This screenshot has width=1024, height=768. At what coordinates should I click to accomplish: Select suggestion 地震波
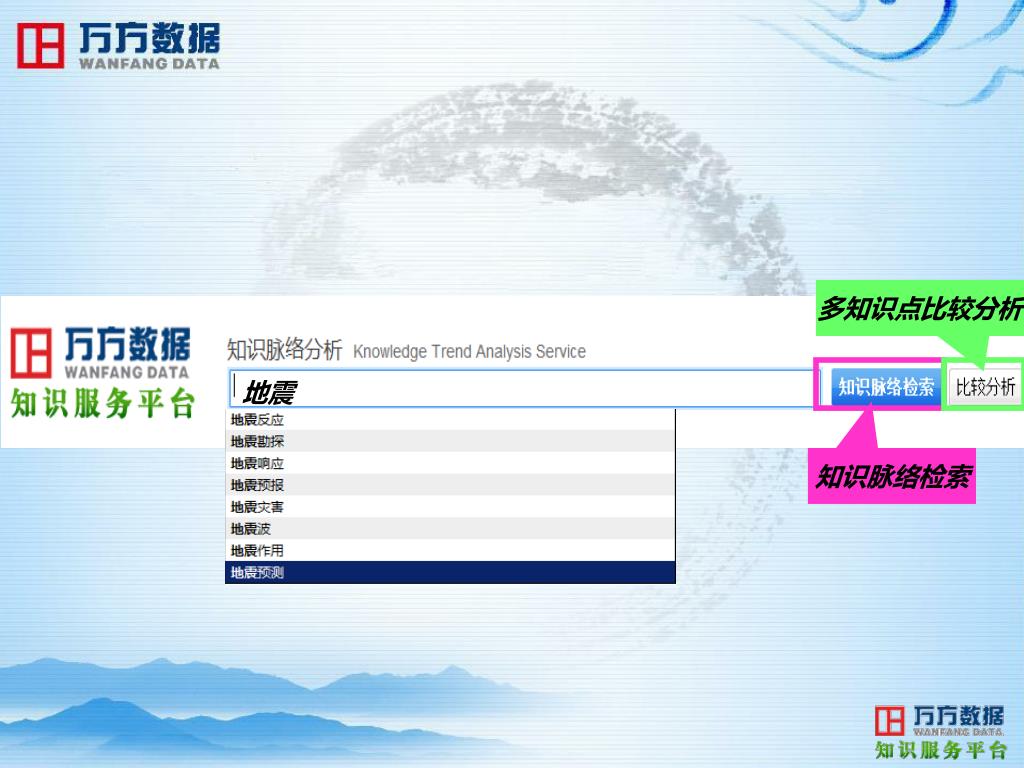(450, 528)
